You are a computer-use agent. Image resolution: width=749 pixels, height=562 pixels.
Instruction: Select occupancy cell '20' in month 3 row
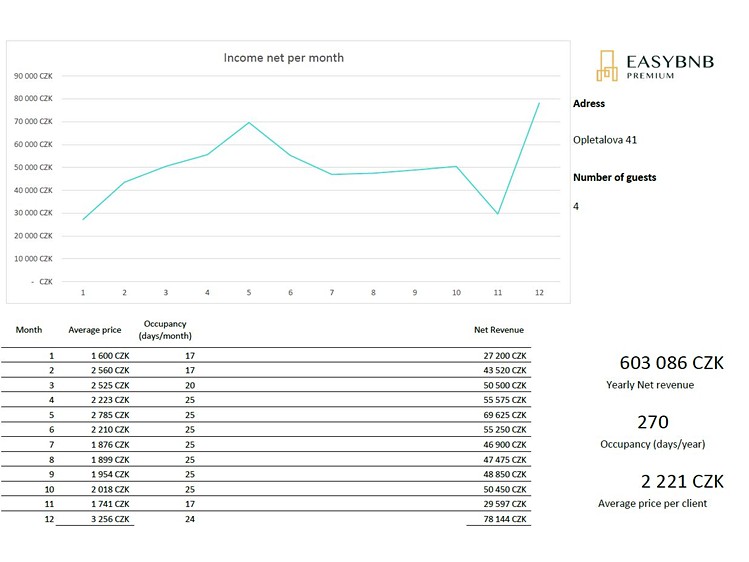(x=190, y=385)
